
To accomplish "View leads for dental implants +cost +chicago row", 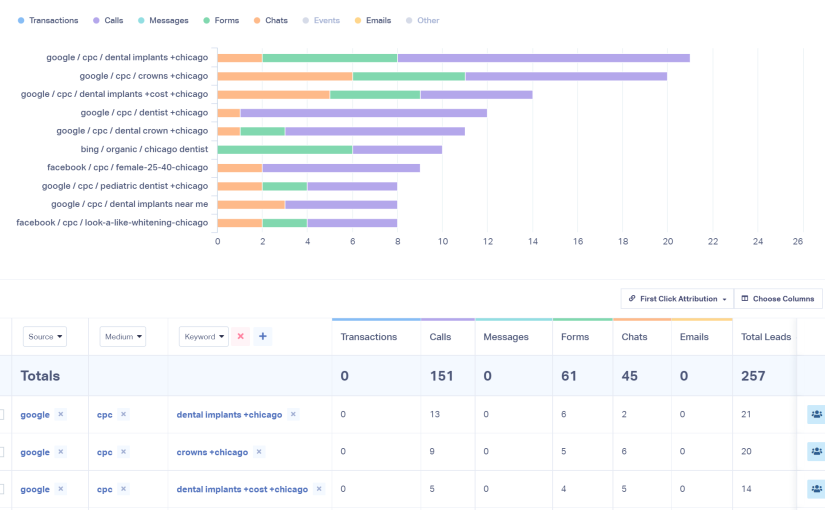I will point(816,489).
